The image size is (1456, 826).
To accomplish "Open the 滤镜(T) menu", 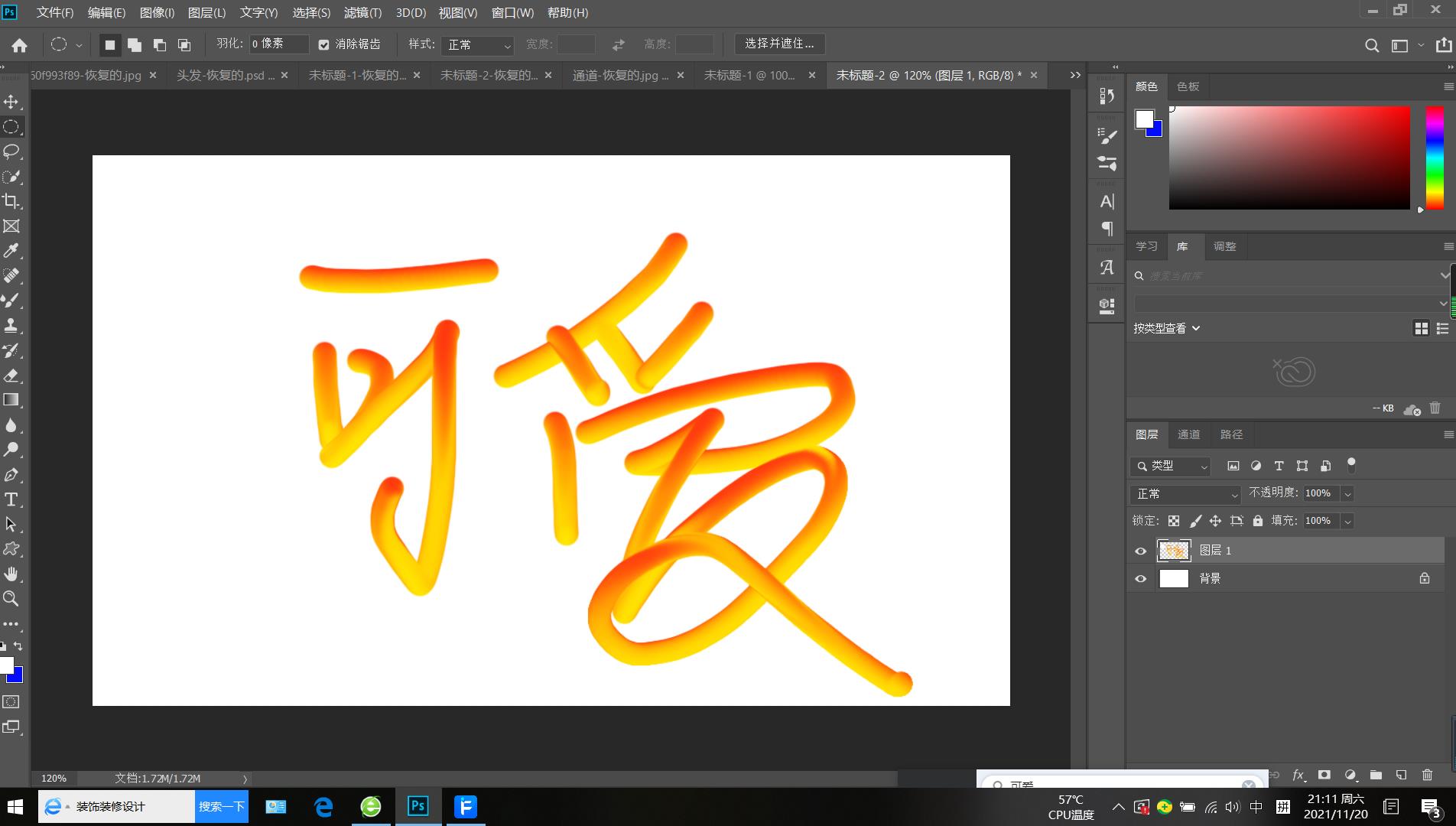I will tap(362, 13).
